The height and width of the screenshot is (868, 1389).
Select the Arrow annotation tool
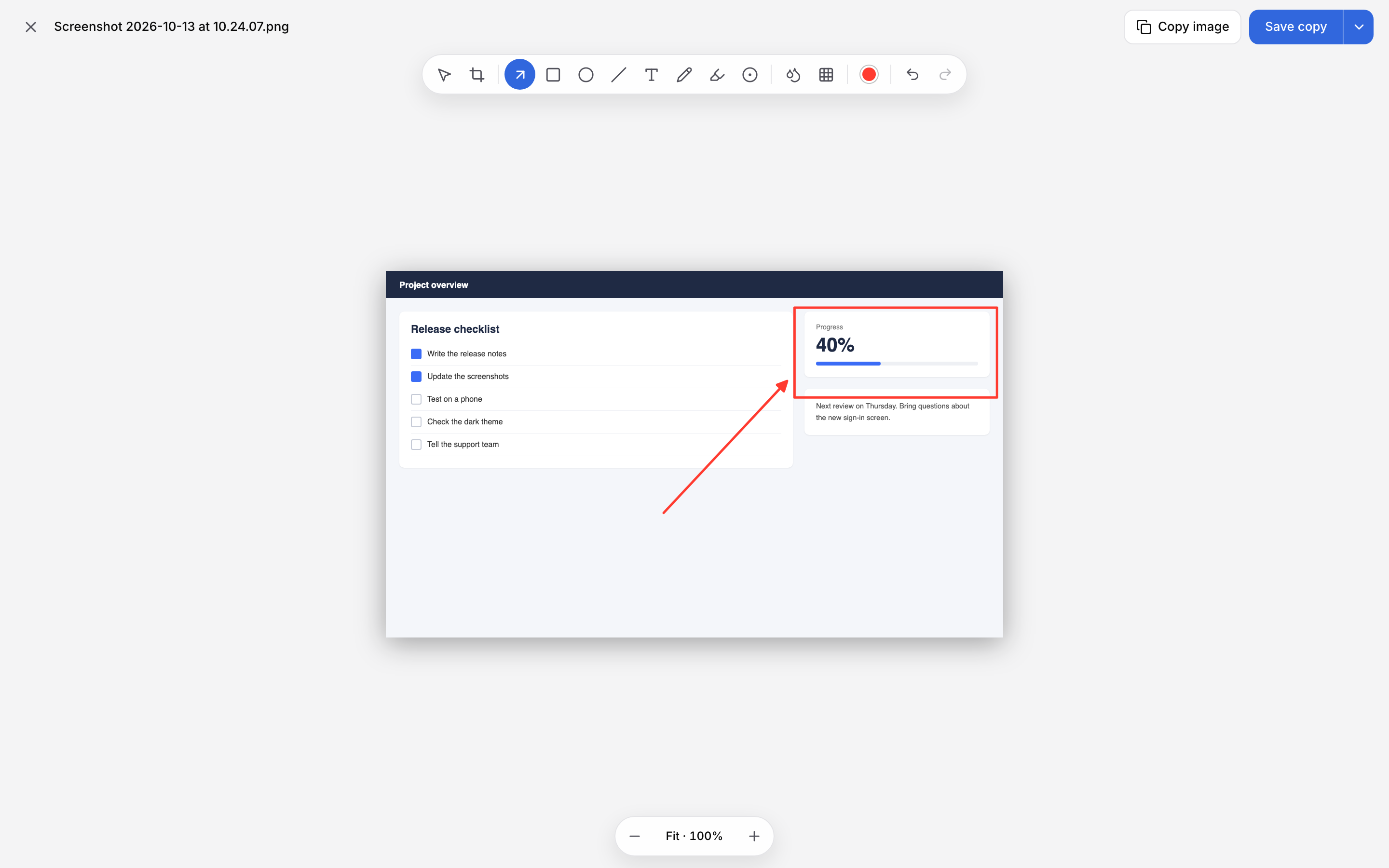coord(519,75)
